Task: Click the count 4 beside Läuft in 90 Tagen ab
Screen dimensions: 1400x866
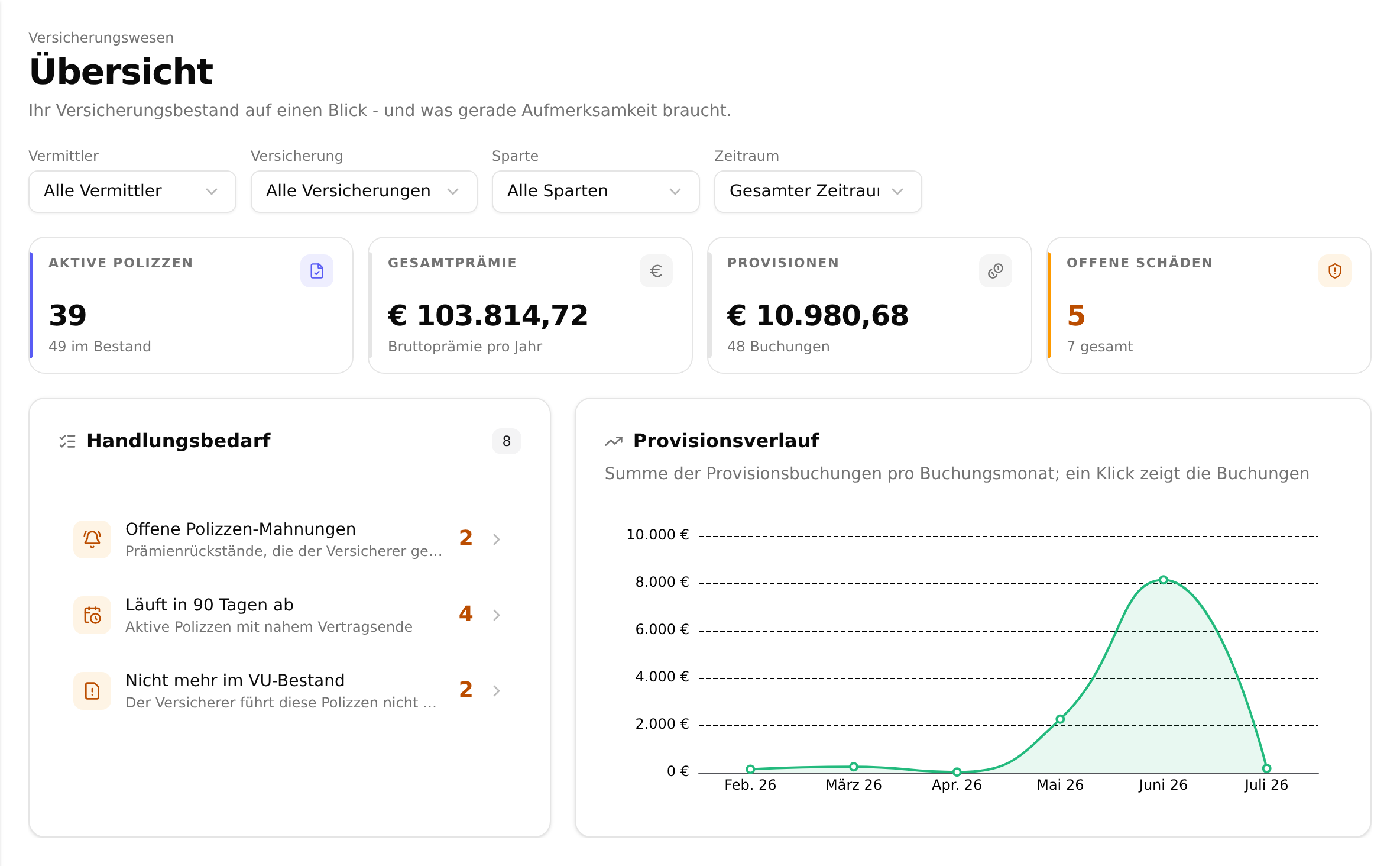Action: [x=466, y=614]
